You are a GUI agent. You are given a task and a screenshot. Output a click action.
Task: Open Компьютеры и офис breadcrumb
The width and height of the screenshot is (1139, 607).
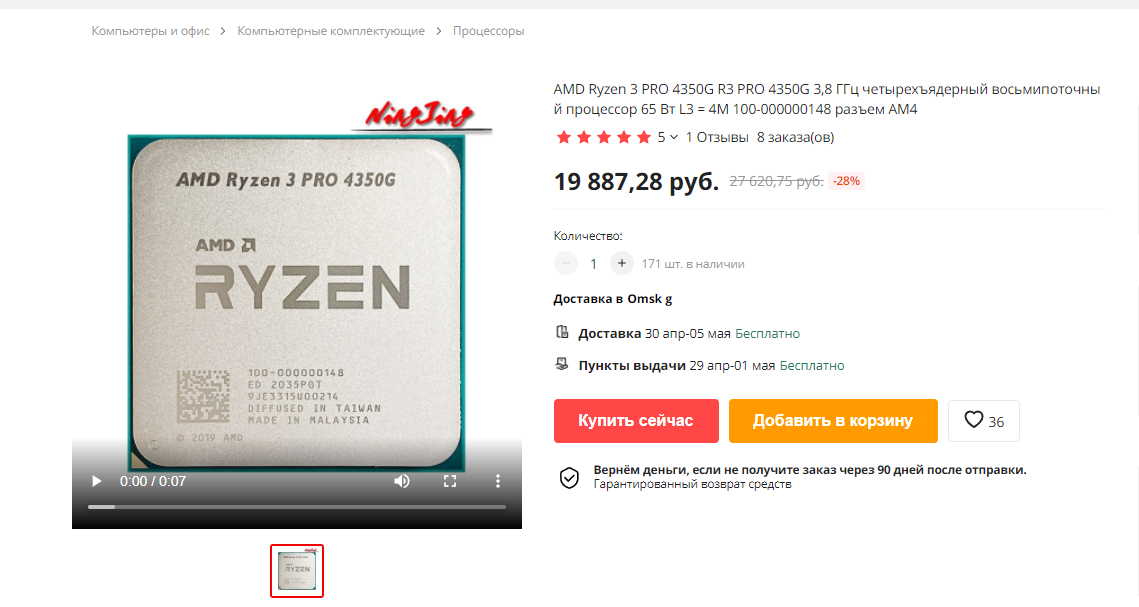pyautogui.click(x=150, y=31)
